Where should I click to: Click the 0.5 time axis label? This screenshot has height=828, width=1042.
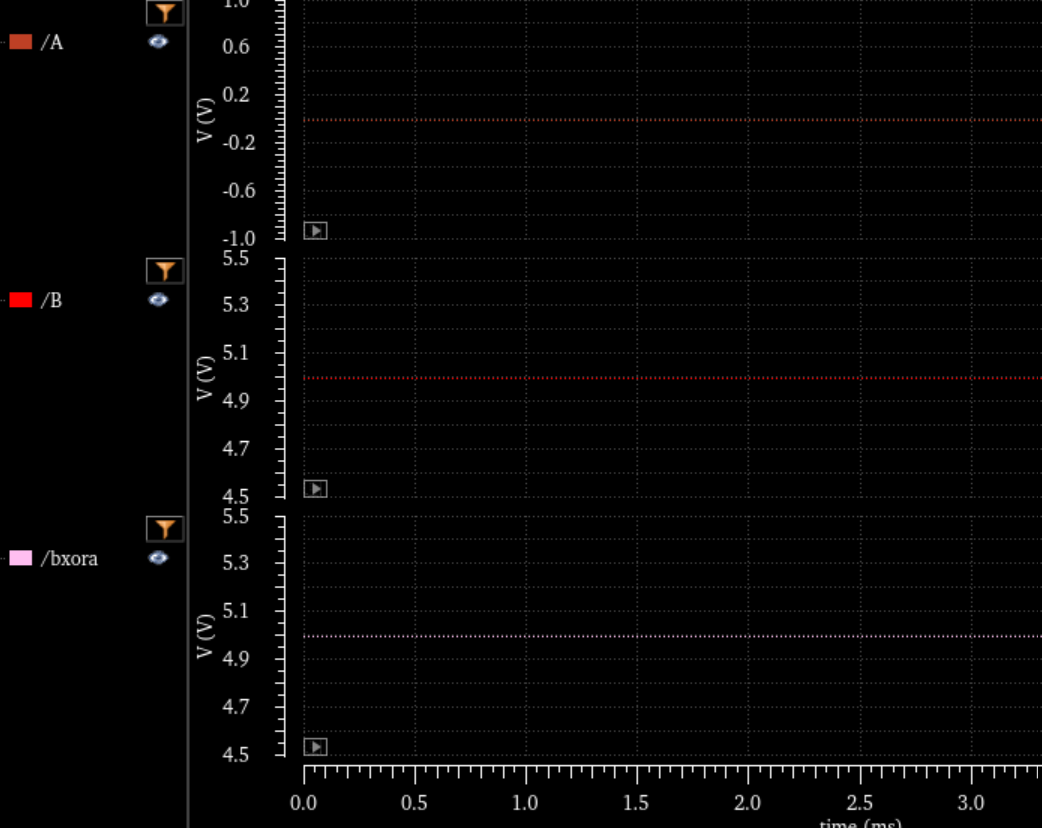pyautogui.click(x=415, y=803)
